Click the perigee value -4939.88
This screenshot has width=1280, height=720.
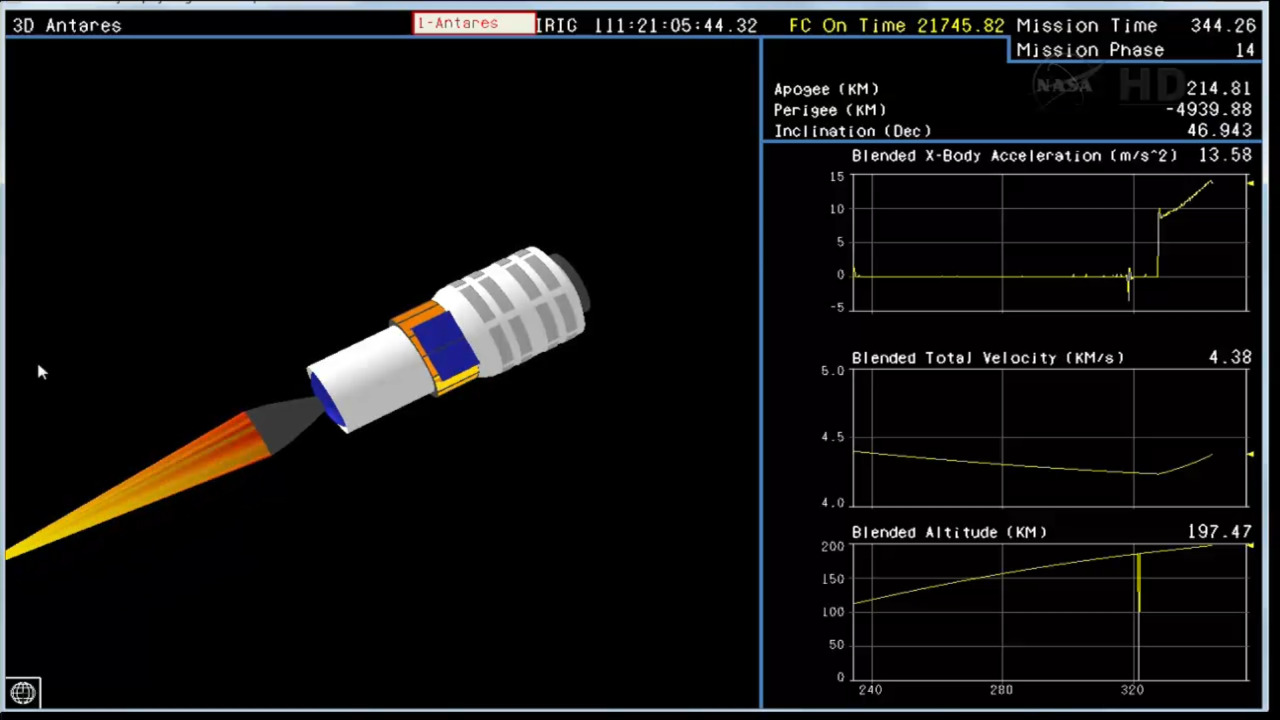(x=1208, y=110)
